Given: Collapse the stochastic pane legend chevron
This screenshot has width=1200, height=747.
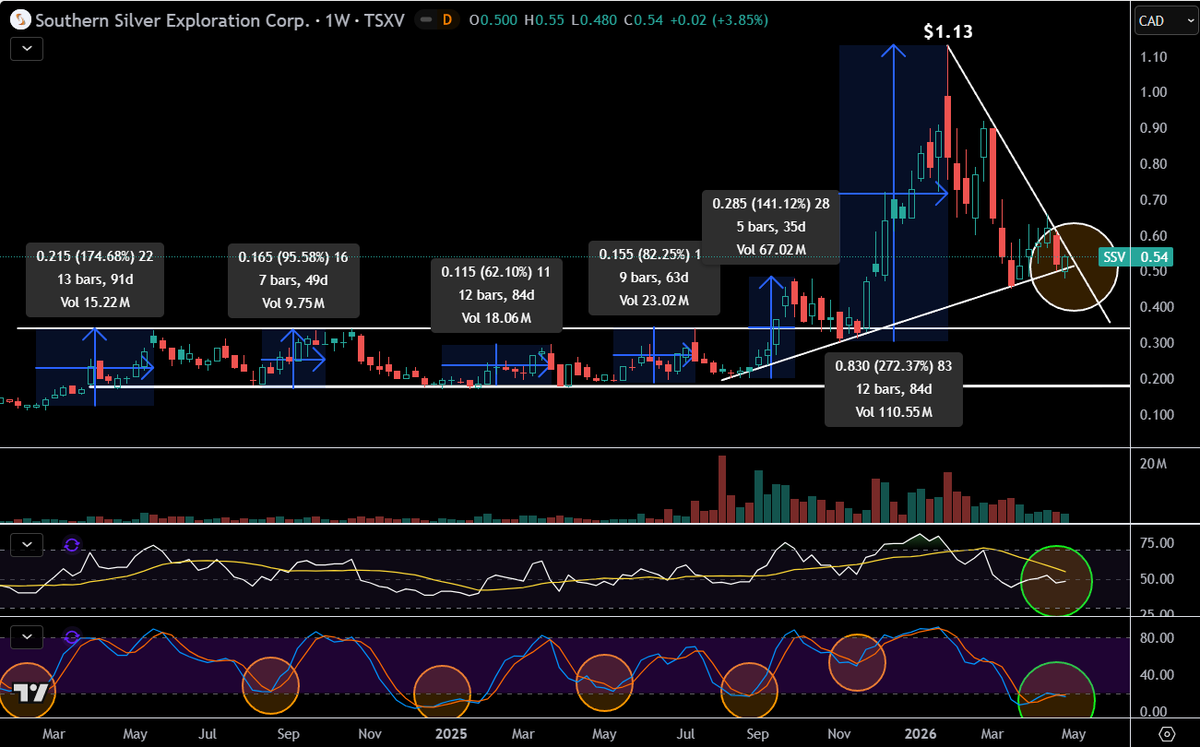Looking at the screenshot, I should 27,636.
